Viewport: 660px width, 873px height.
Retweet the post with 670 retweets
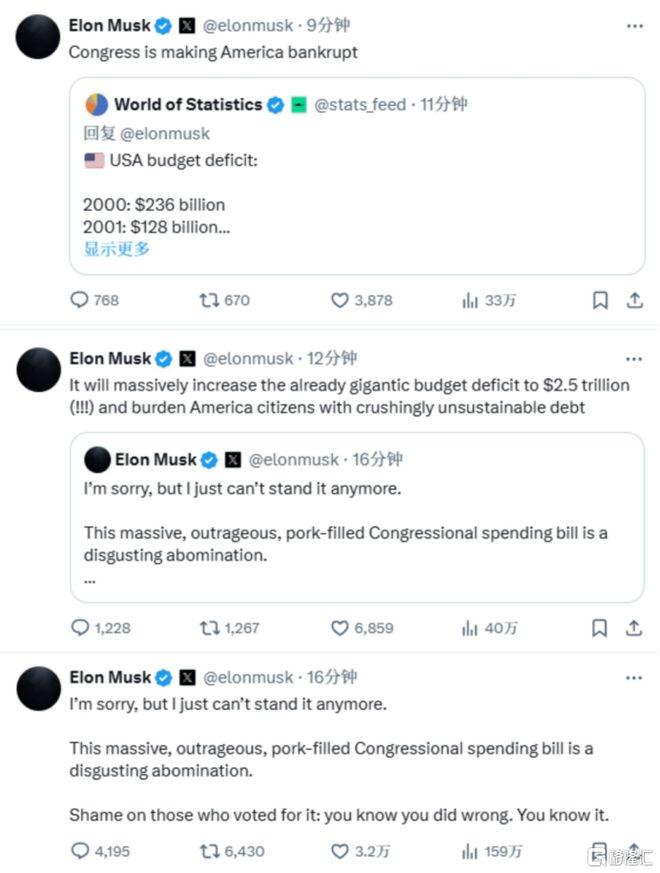click(x=210, y=300)
